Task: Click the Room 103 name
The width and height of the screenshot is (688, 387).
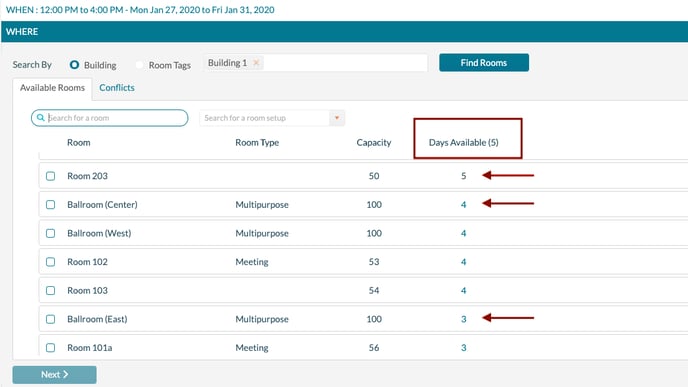Action: coord(87,290)
